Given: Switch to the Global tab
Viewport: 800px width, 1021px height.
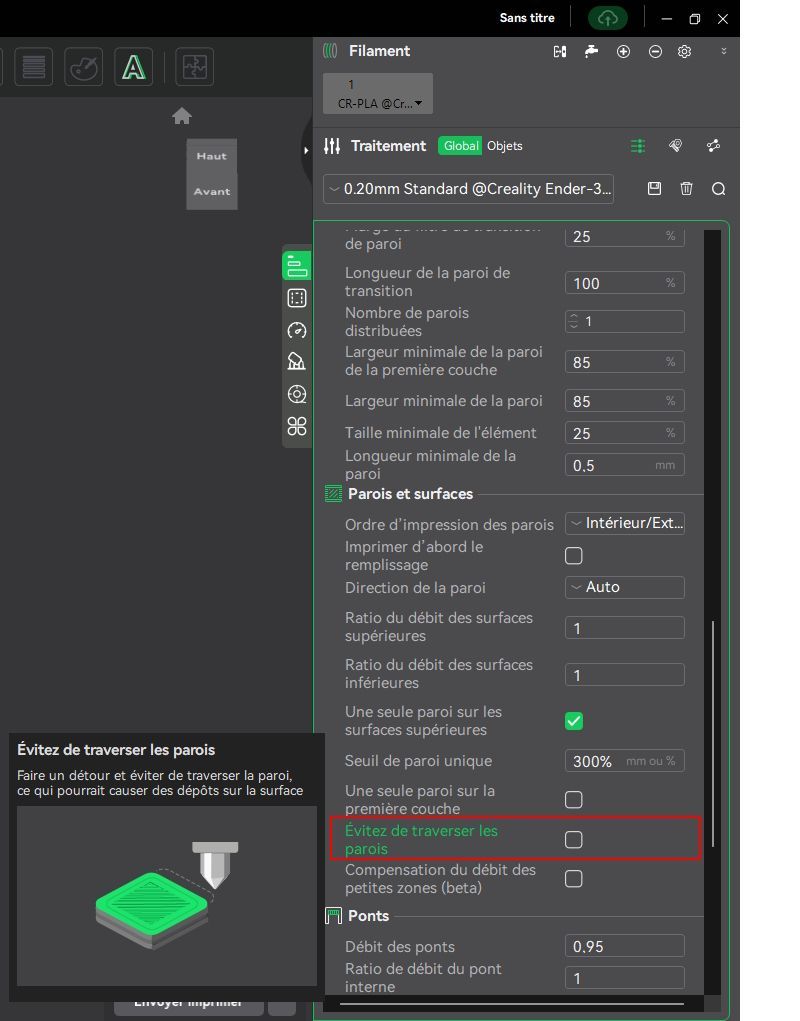Looking at the screenshot, I should [x=460, y=146].
